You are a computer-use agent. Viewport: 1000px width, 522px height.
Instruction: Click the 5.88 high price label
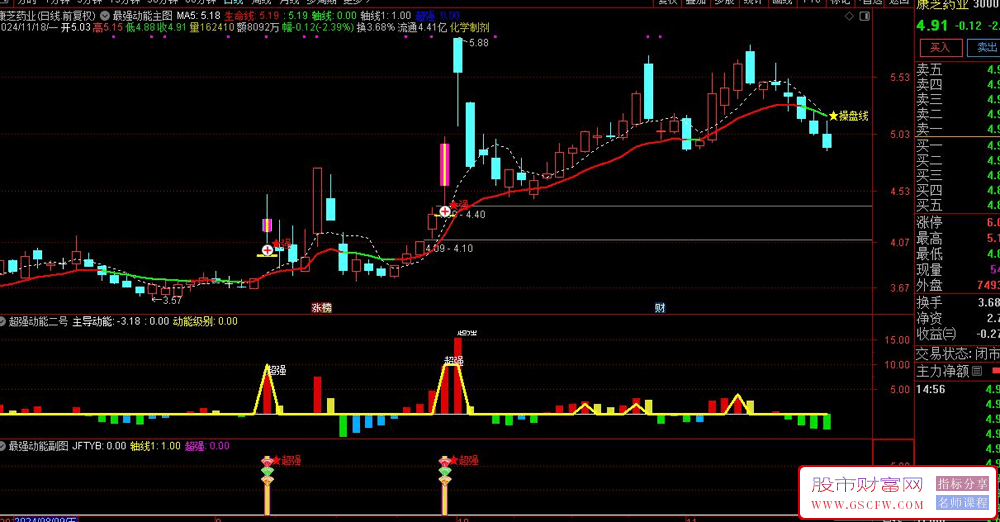coord(478,43)
